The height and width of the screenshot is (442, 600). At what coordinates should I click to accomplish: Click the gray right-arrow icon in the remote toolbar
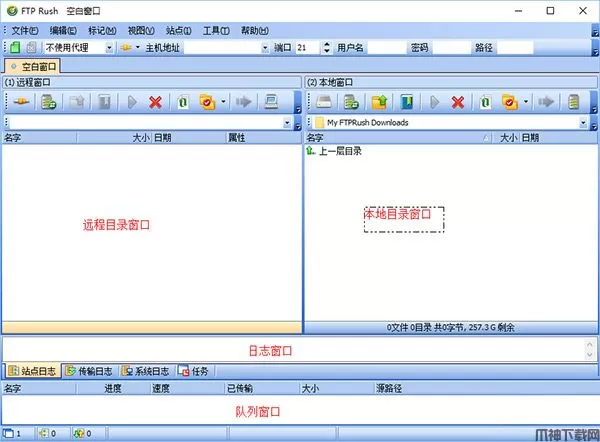click(x=243, y=102)
